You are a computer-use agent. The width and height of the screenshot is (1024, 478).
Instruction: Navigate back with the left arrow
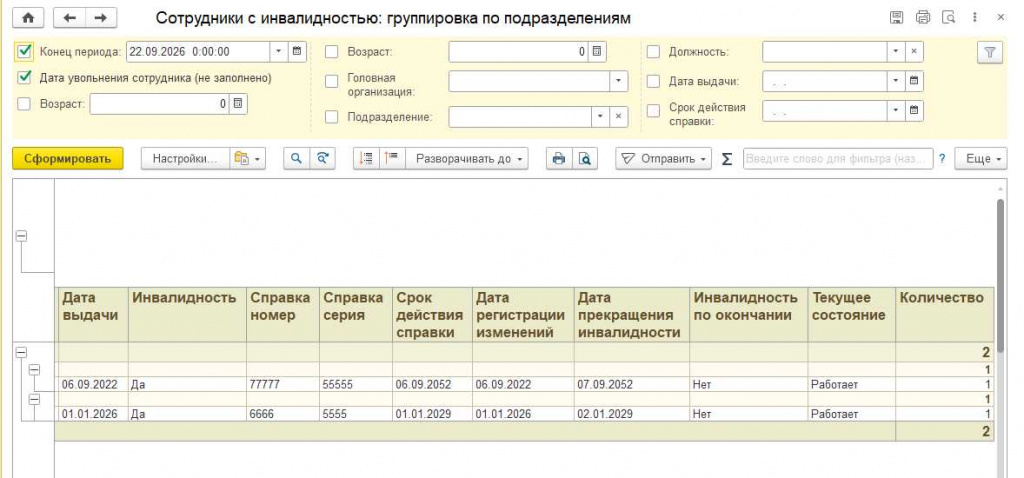[69, 18]
